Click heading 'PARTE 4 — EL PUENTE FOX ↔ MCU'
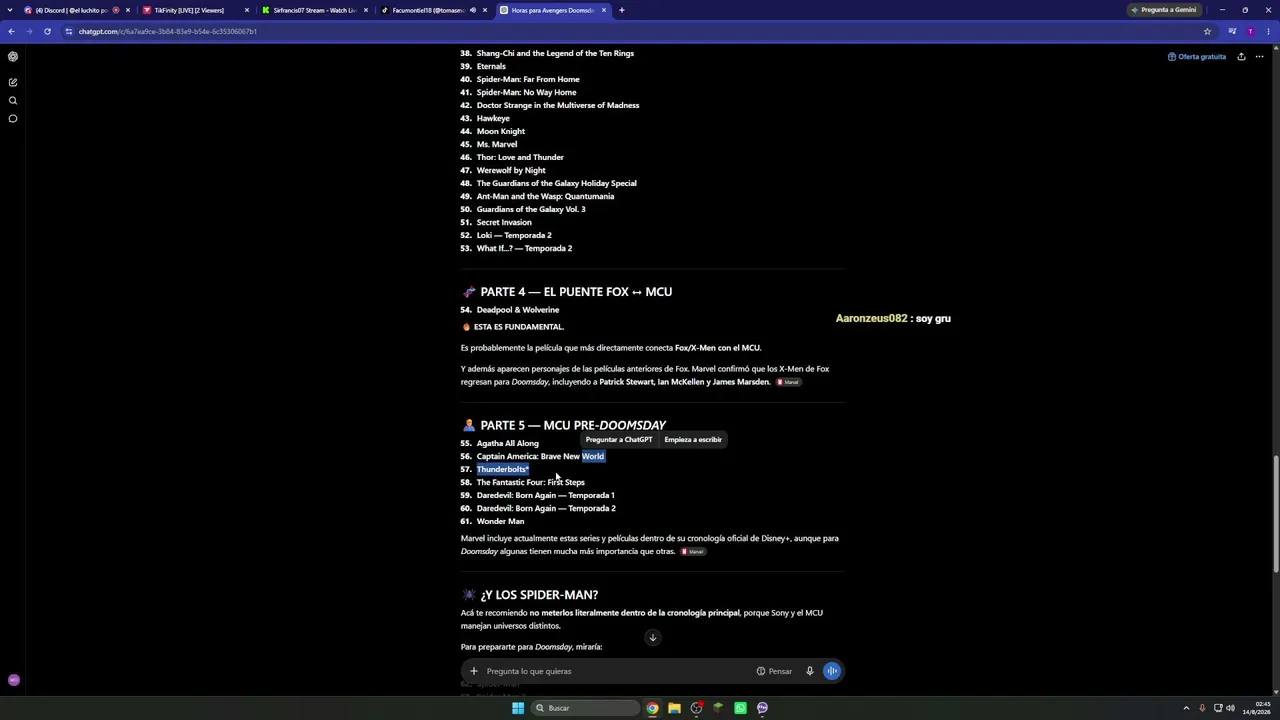This screenshot has height=720, width=1280. tap(576, 292)
